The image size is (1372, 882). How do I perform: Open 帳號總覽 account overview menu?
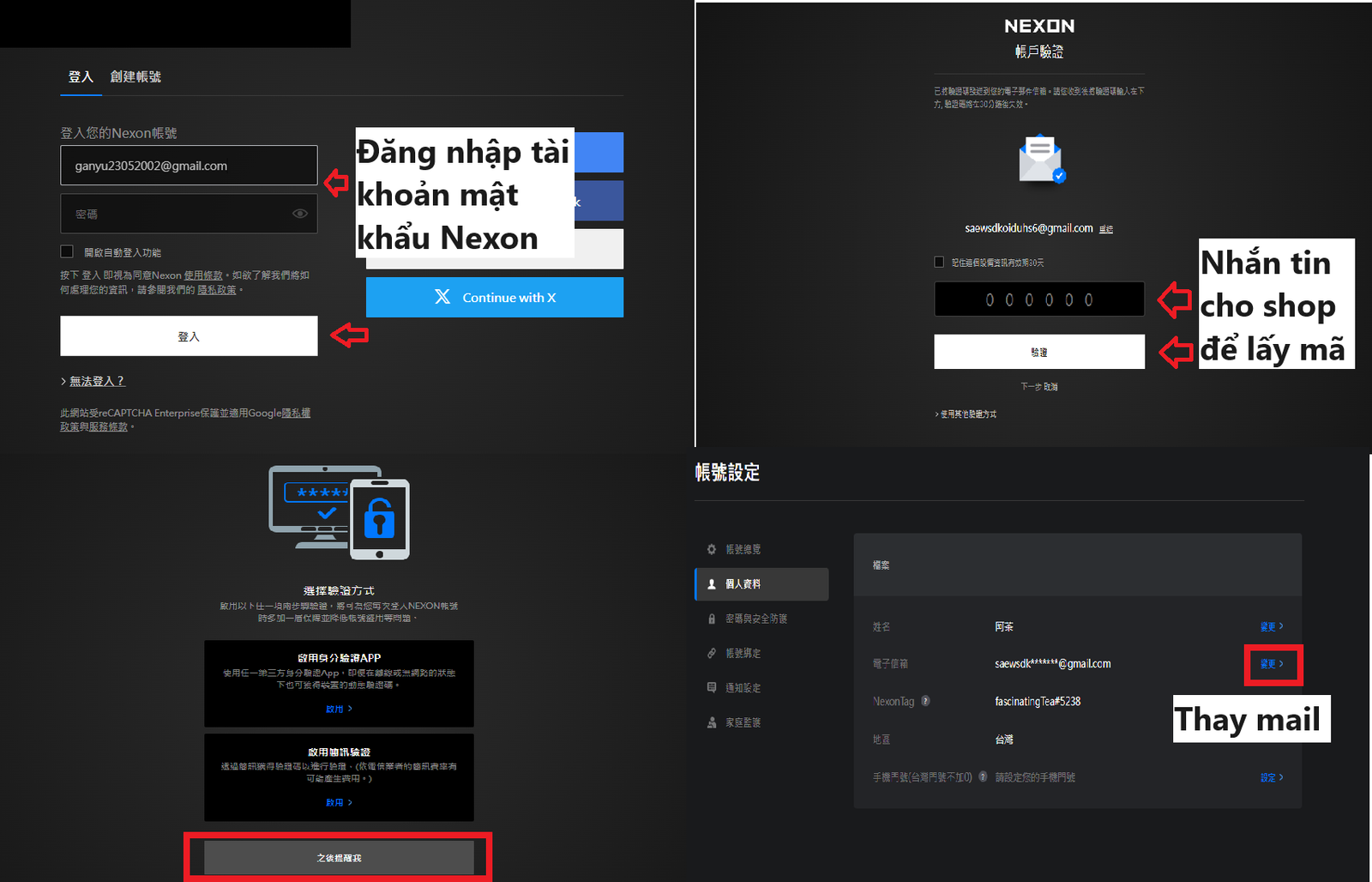point(743,549)
